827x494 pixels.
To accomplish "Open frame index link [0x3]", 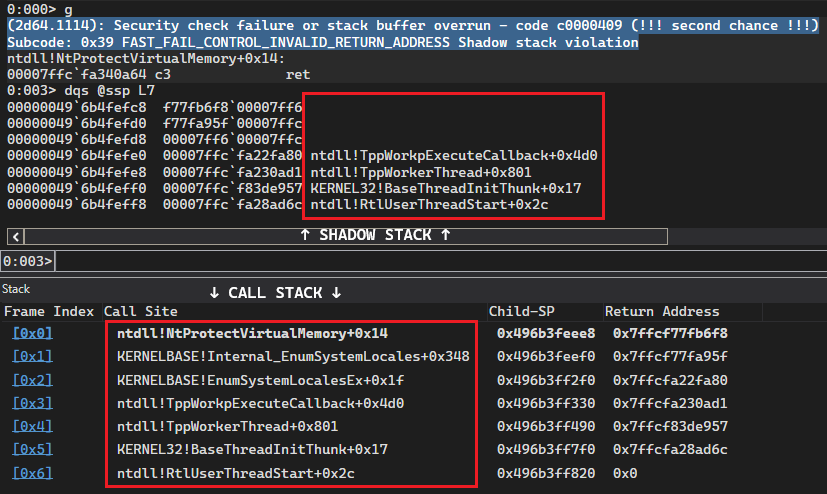I will [32, 403].
